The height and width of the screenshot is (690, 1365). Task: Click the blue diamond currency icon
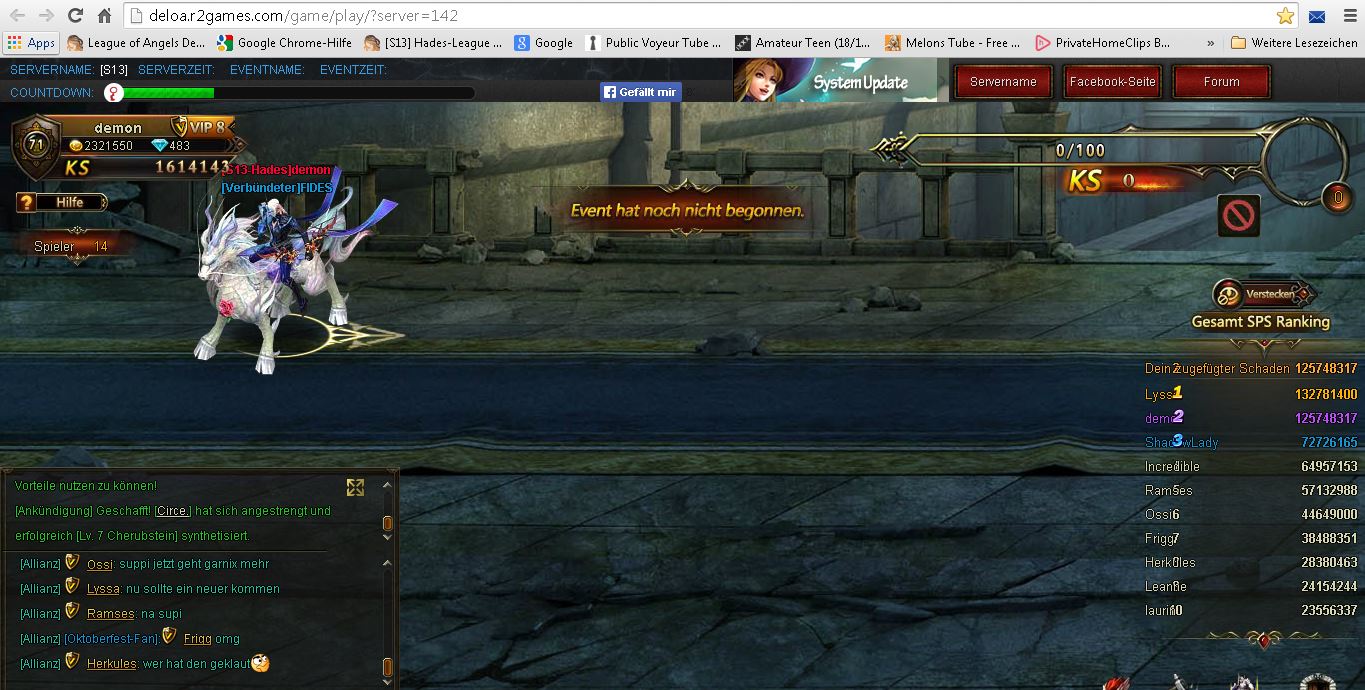[x=158, y=146]
